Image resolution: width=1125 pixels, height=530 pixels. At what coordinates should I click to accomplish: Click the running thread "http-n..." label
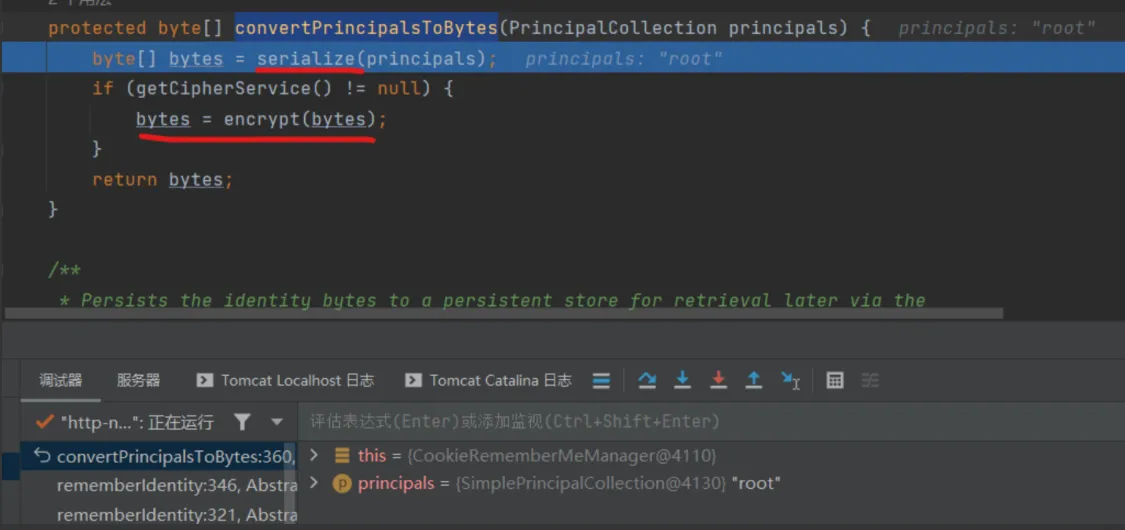(x=136, y=422)
